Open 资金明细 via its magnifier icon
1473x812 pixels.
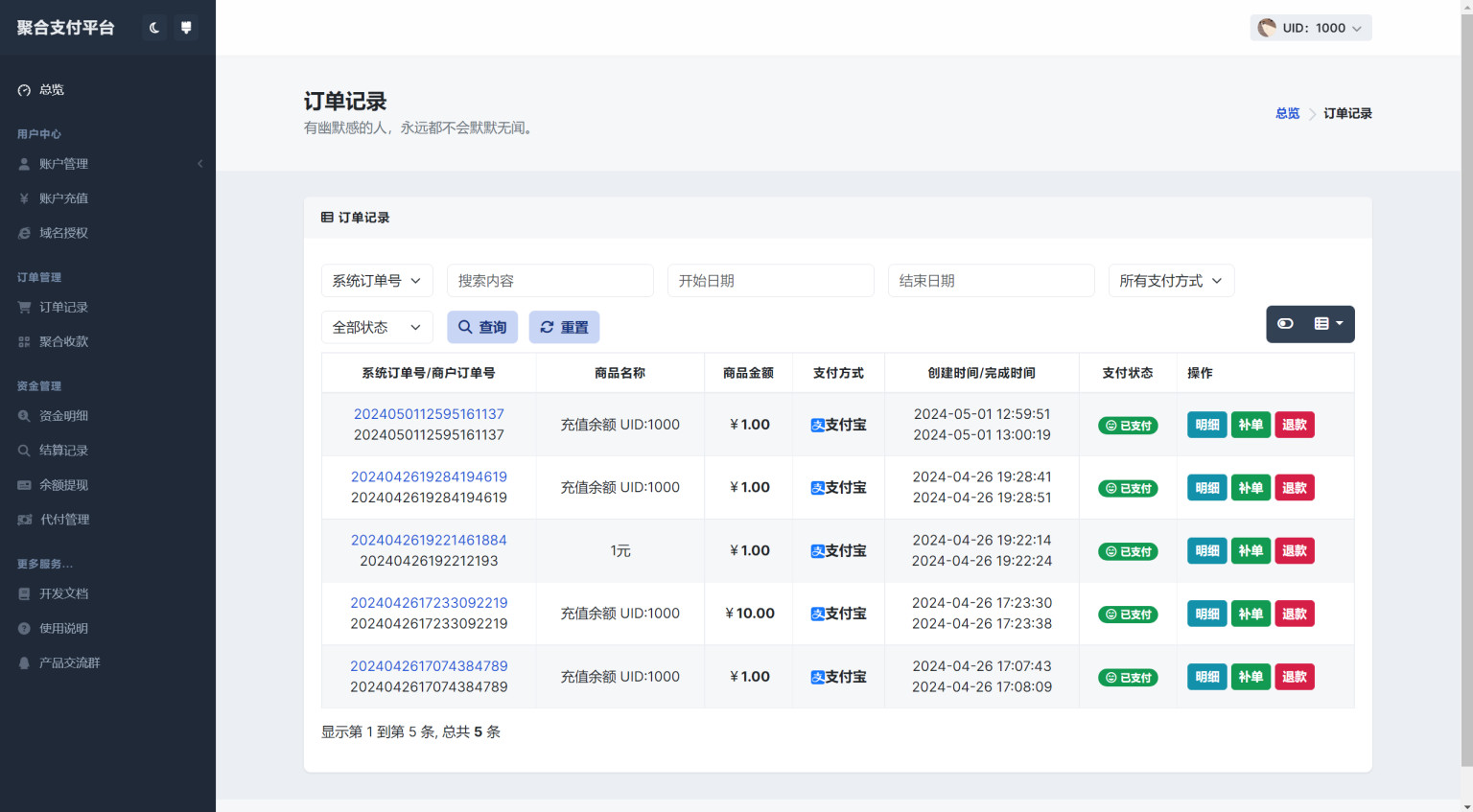click(x=26, y=415)
